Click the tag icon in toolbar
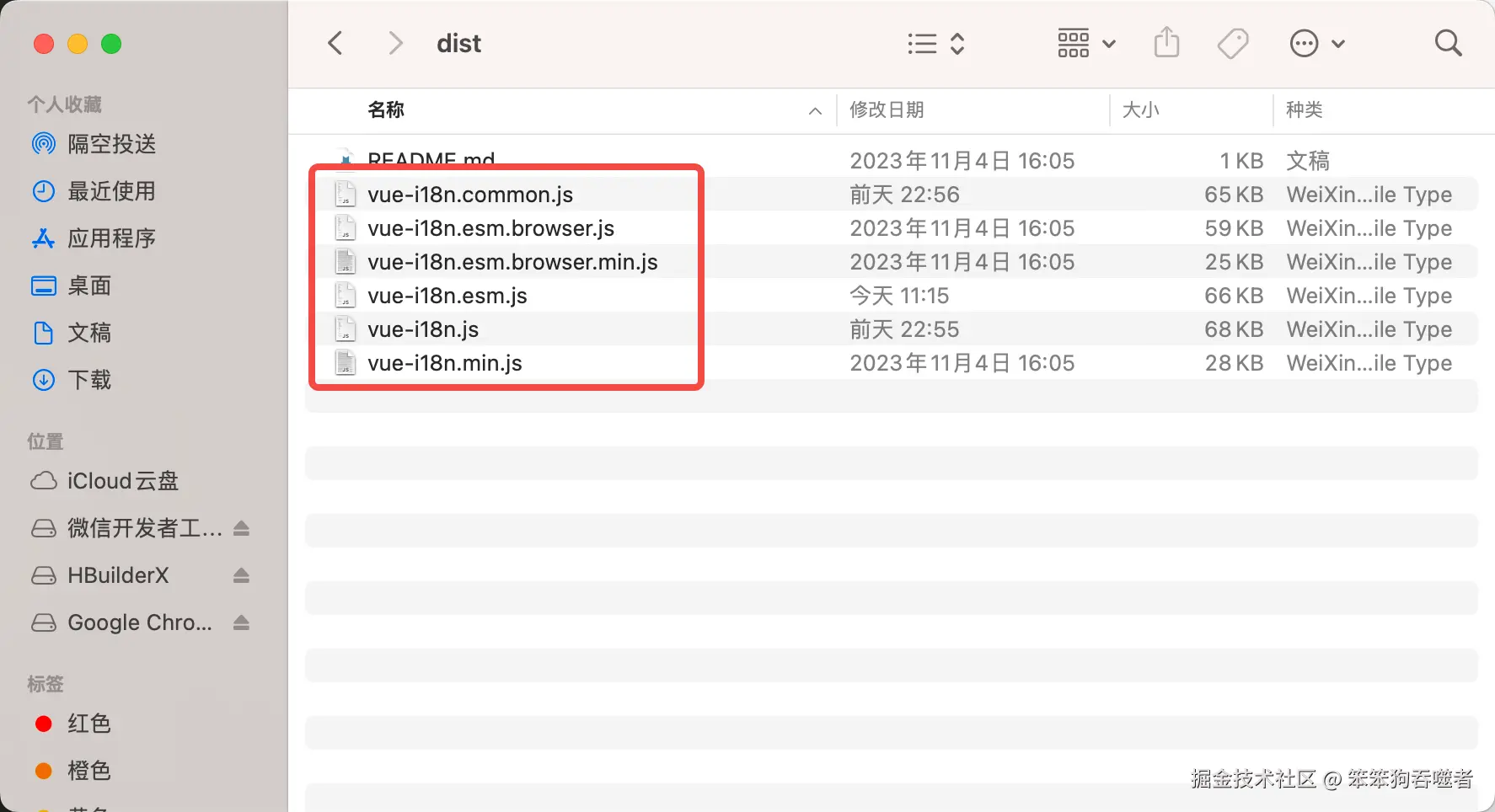This screenshot has width=1495, height=812. [x=1233, y=43]
